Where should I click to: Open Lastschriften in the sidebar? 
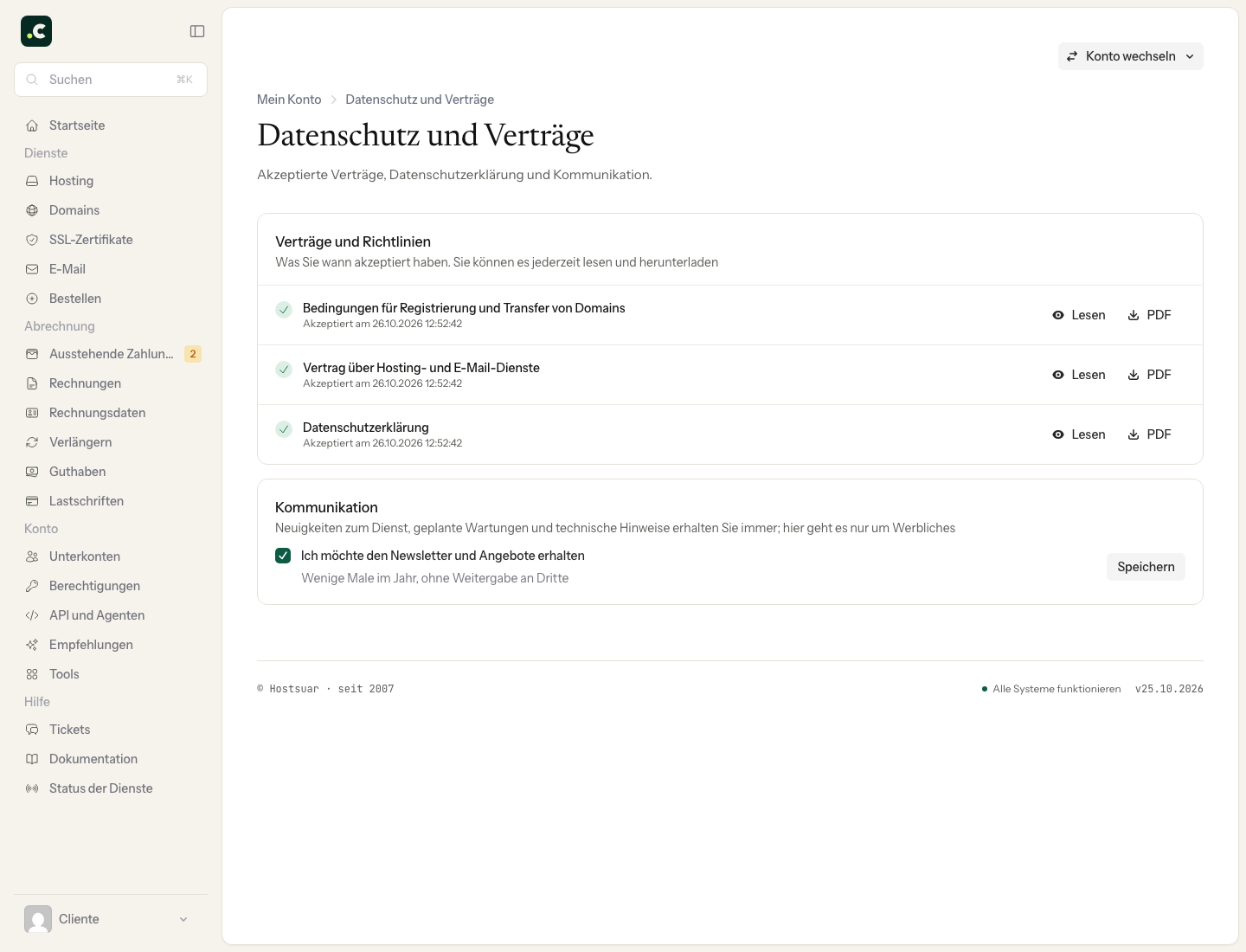[x=111, y=501]
